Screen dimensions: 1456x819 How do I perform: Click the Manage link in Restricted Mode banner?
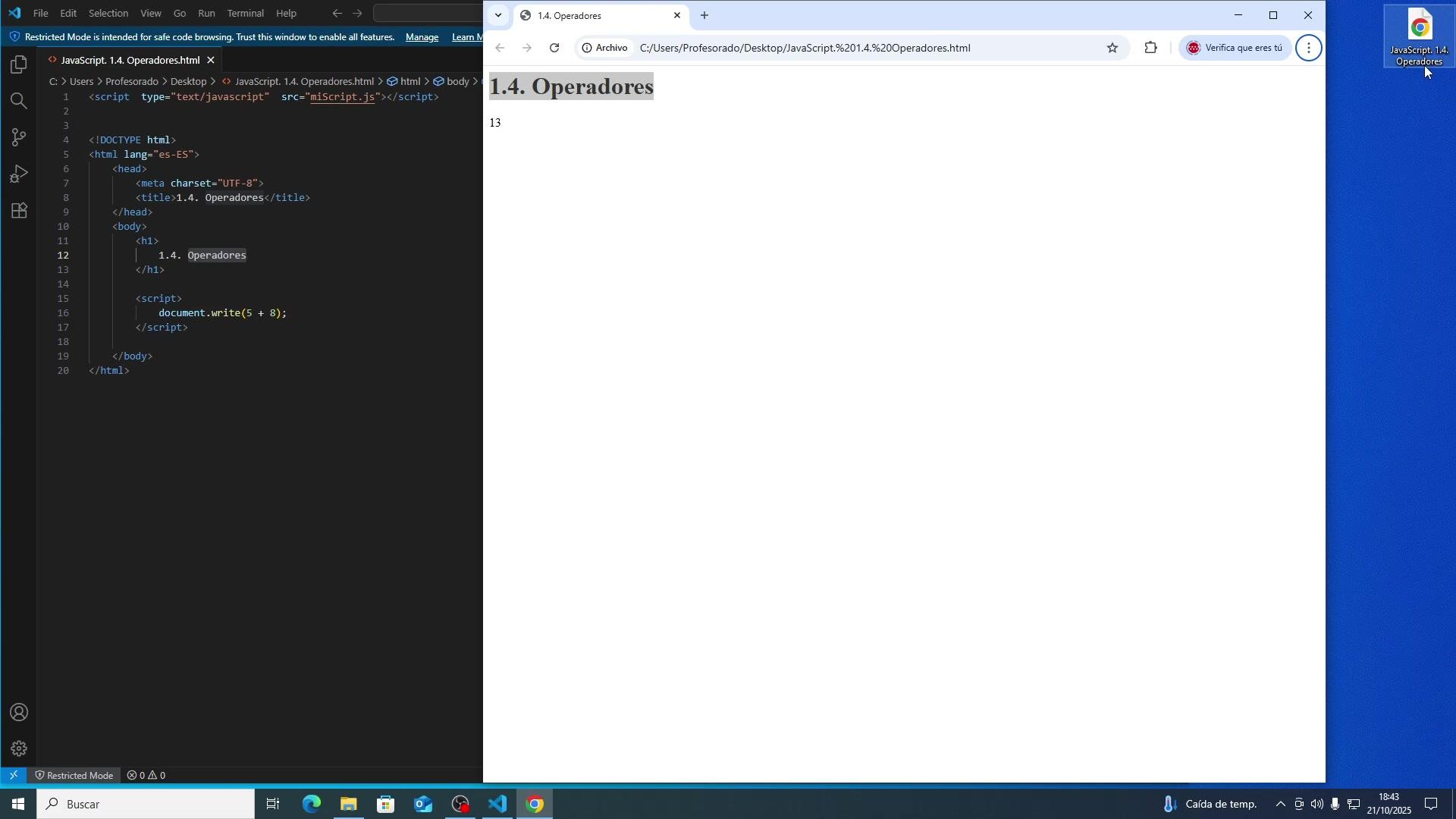click(x=422, y=37)
